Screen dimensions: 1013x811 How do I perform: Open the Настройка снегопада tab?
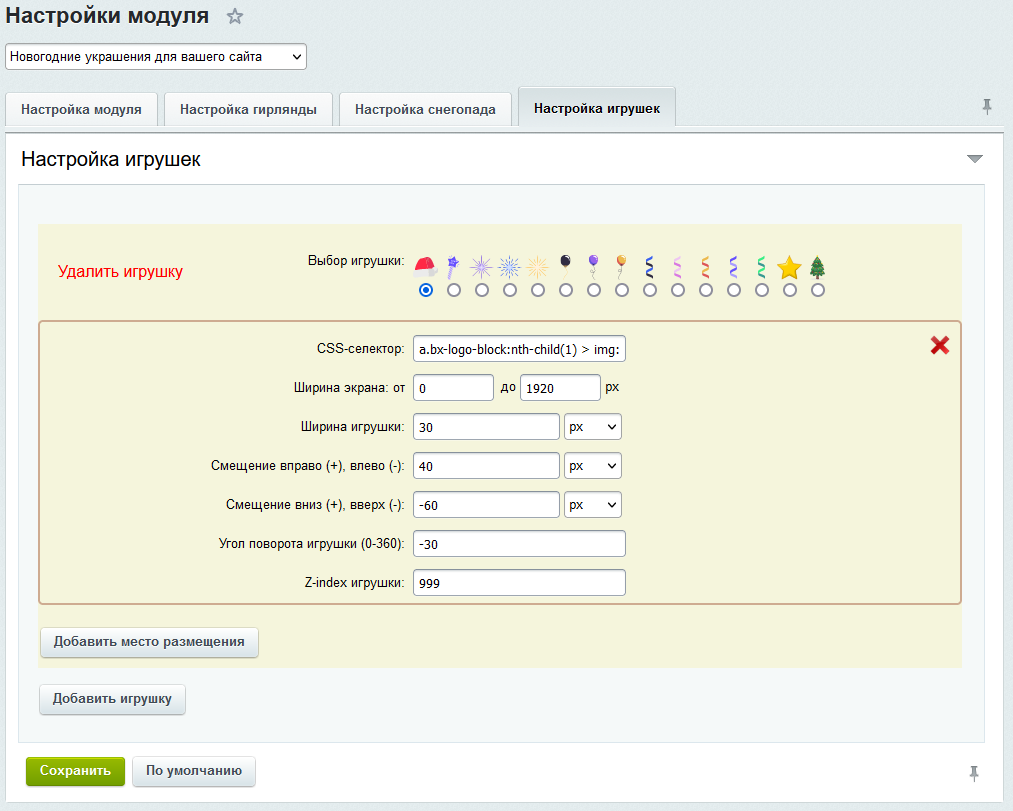(425, 109)
